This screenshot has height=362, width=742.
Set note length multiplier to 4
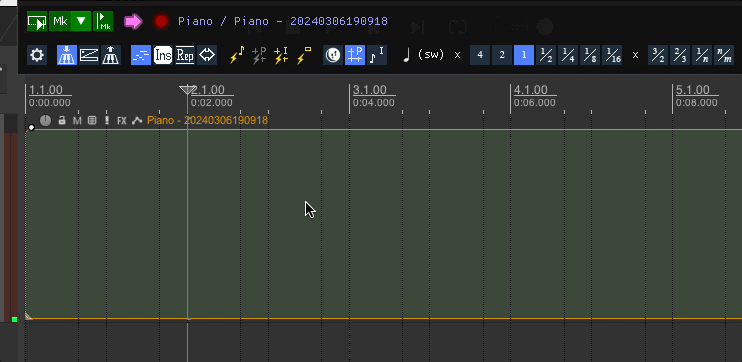(480, 55)
